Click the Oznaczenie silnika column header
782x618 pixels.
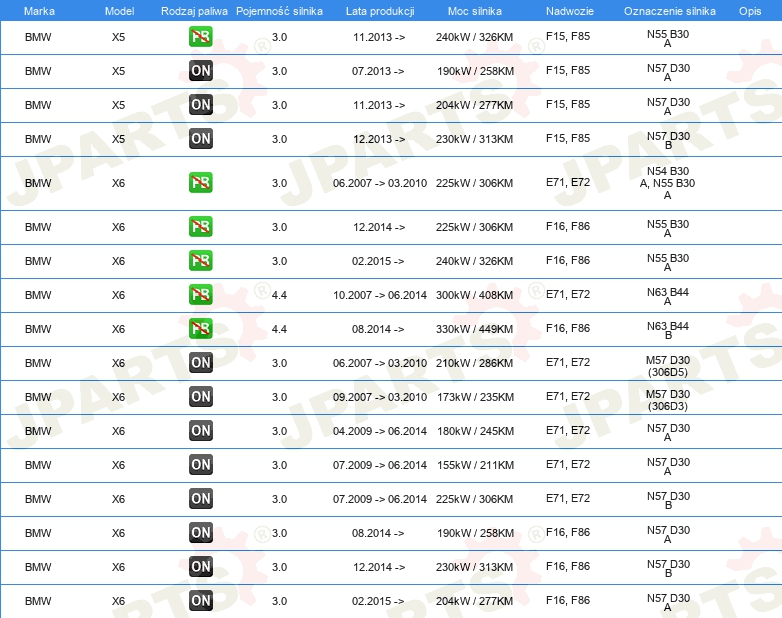pos(669,11)
